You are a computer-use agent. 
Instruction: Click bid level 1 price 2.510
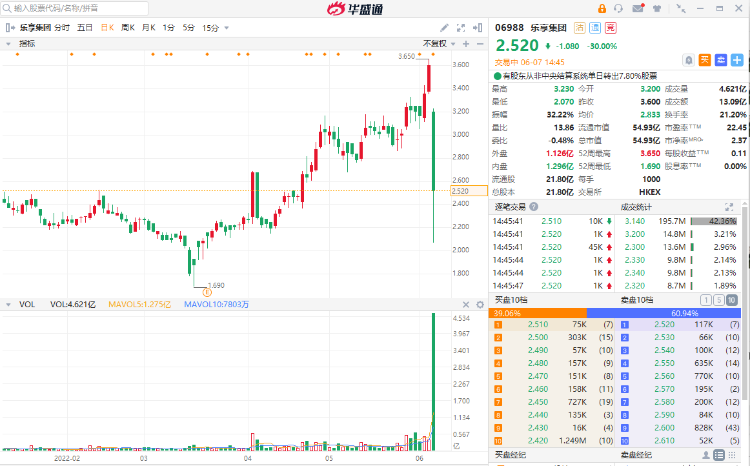(x=538, y=324)
